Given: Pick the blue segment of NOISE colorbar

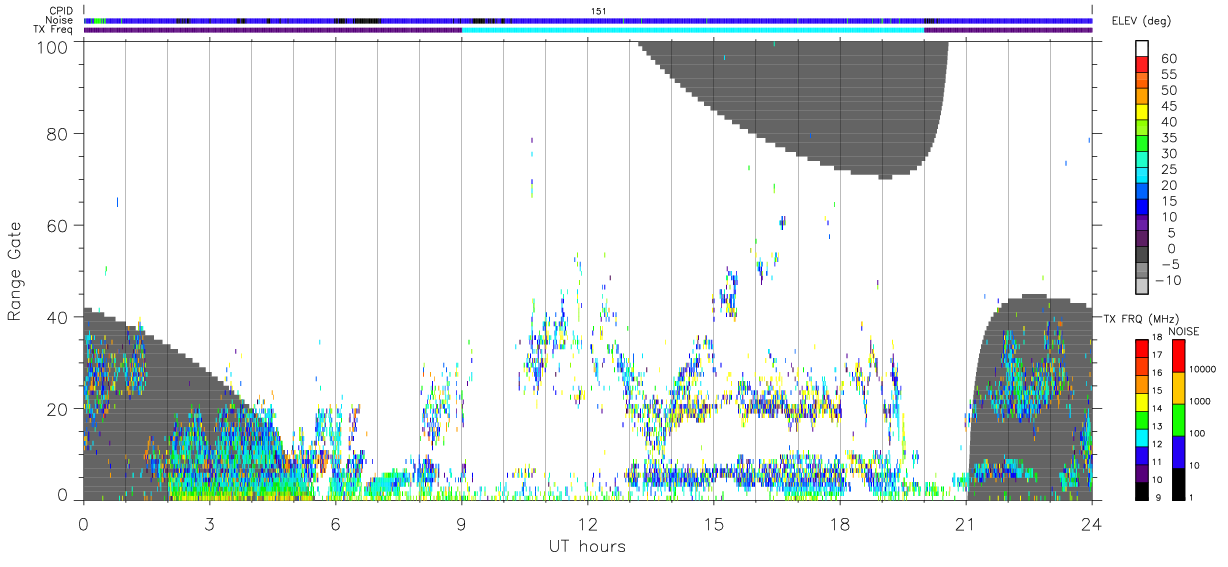Looking at the screenshot, I should click(1179, 452).
